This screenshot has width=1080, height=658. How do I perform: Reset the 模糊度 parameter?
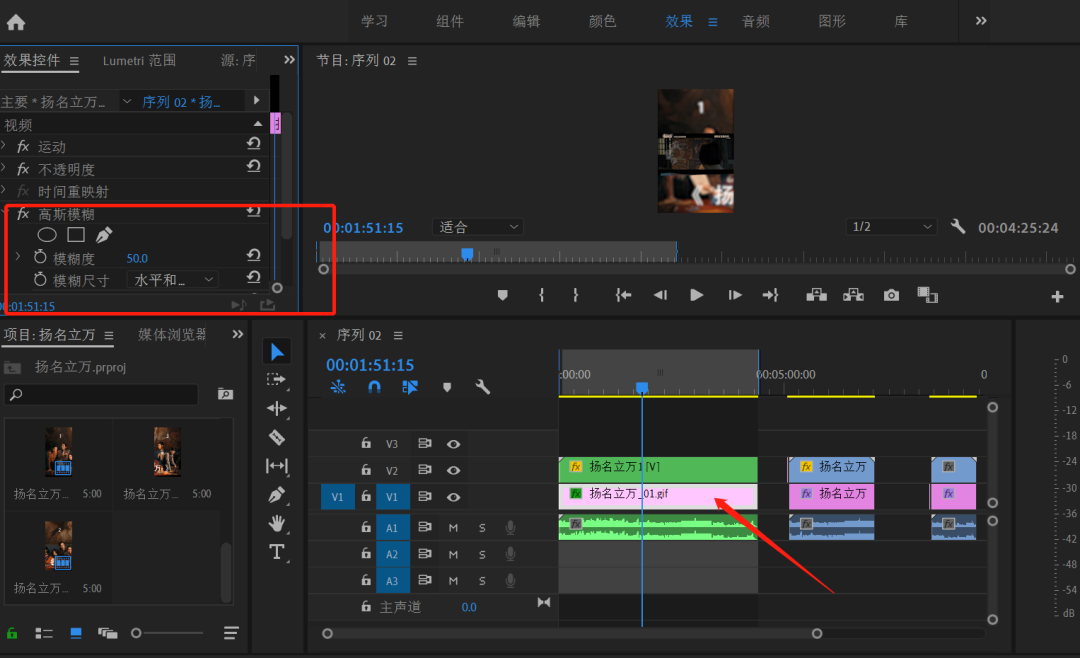pyautogui.click(x=254, y=257)
